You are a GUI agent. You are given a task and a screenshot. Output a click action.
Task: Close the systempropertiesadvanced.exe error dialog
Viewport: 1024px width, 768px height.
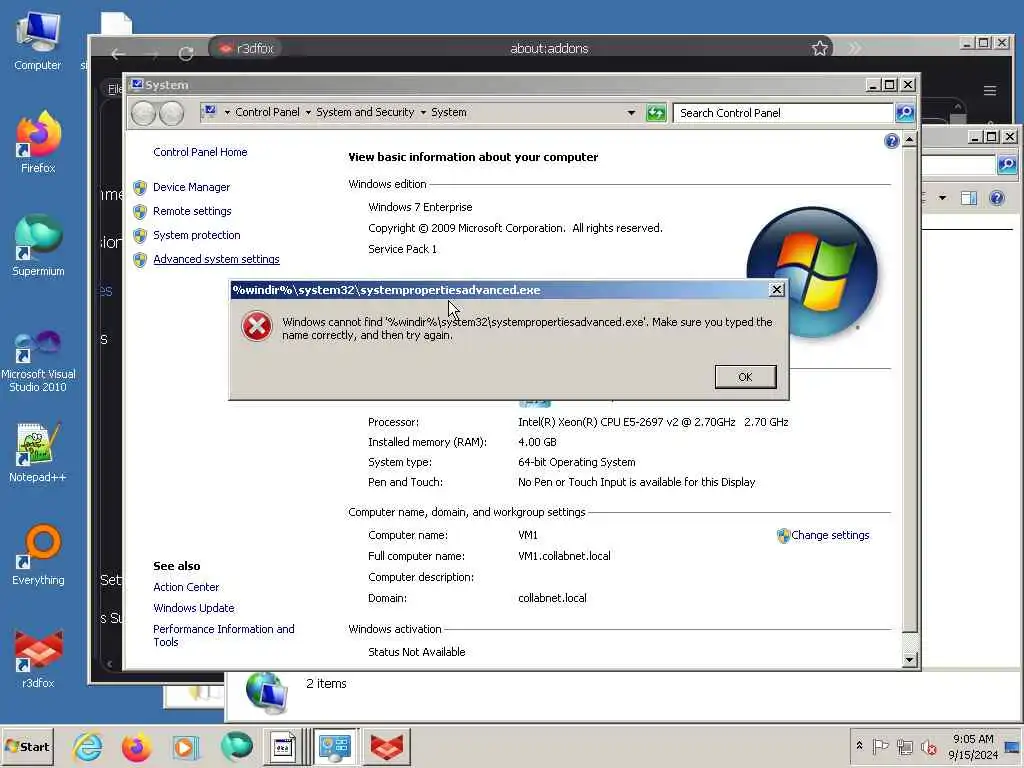click(776, 289)
